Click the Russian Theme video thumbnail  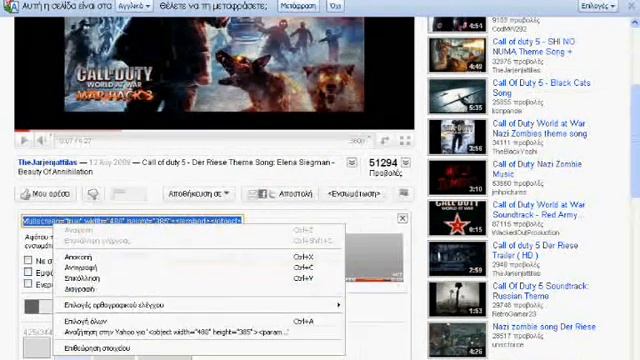coord(457,299)
